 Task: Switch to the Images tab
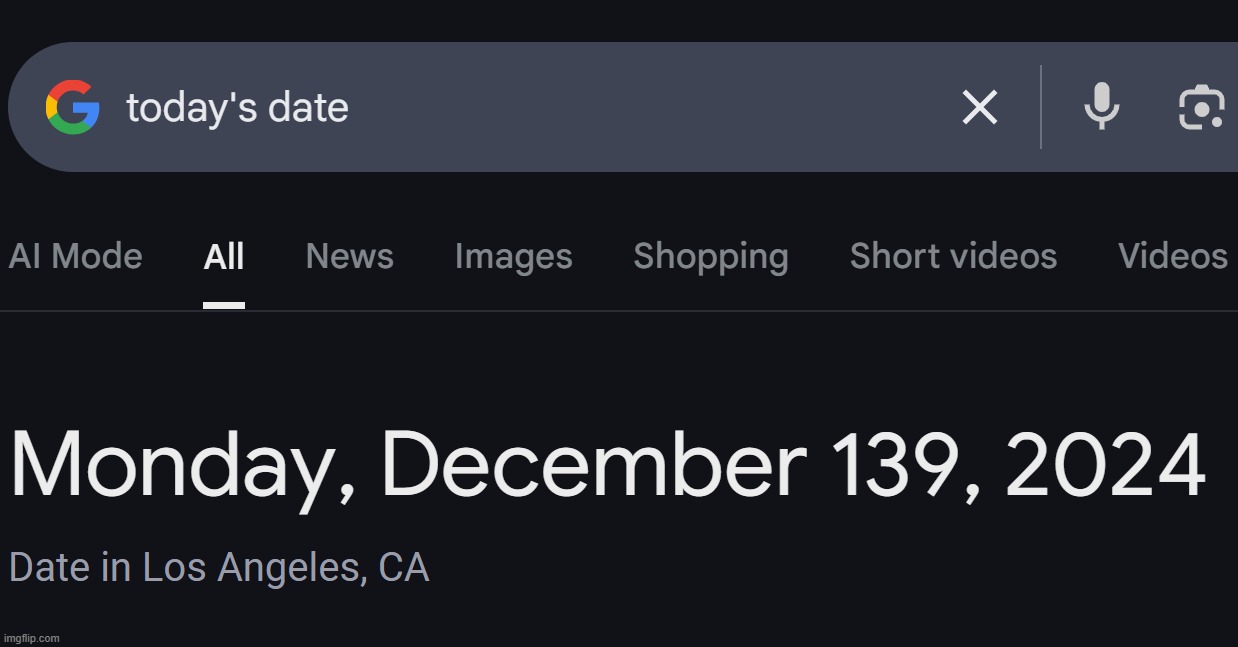[x=513, y=257]
